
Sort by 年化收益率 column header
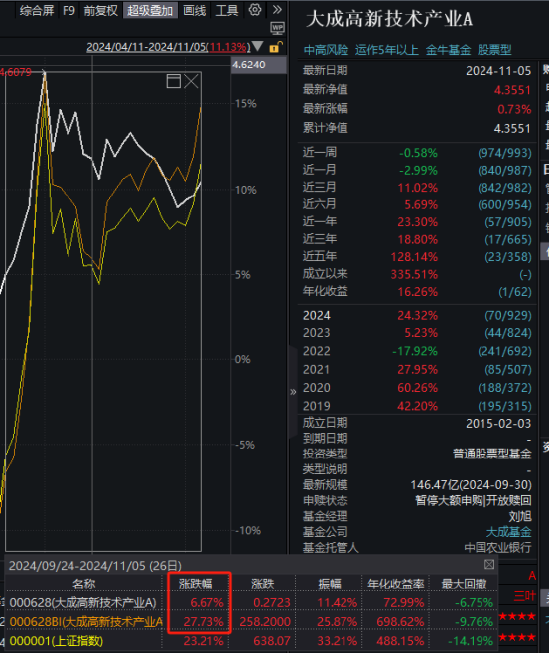(x=395, y=584)
